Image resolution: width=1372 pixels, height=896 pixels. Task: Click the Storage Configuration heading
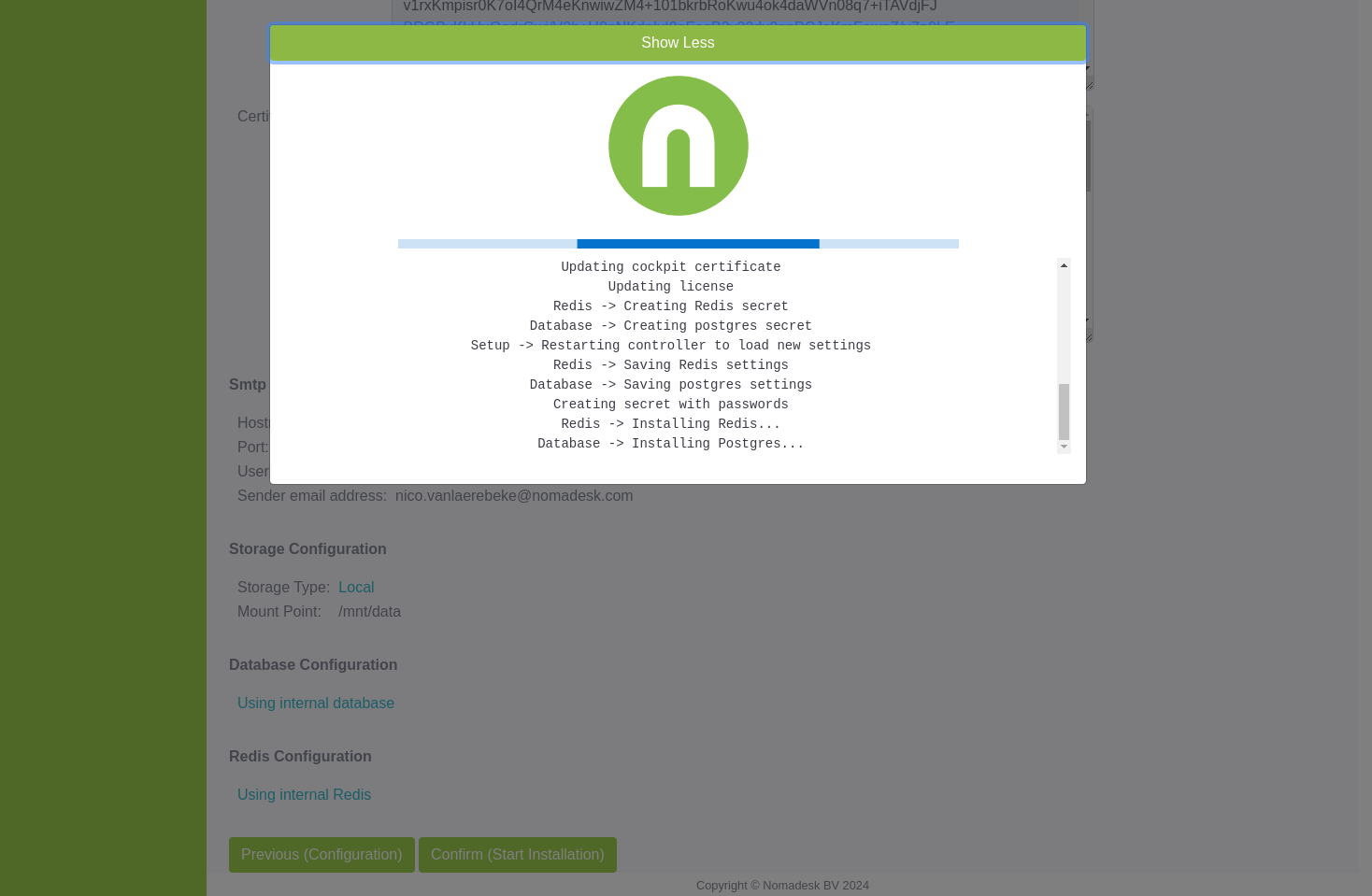[307, 549]
